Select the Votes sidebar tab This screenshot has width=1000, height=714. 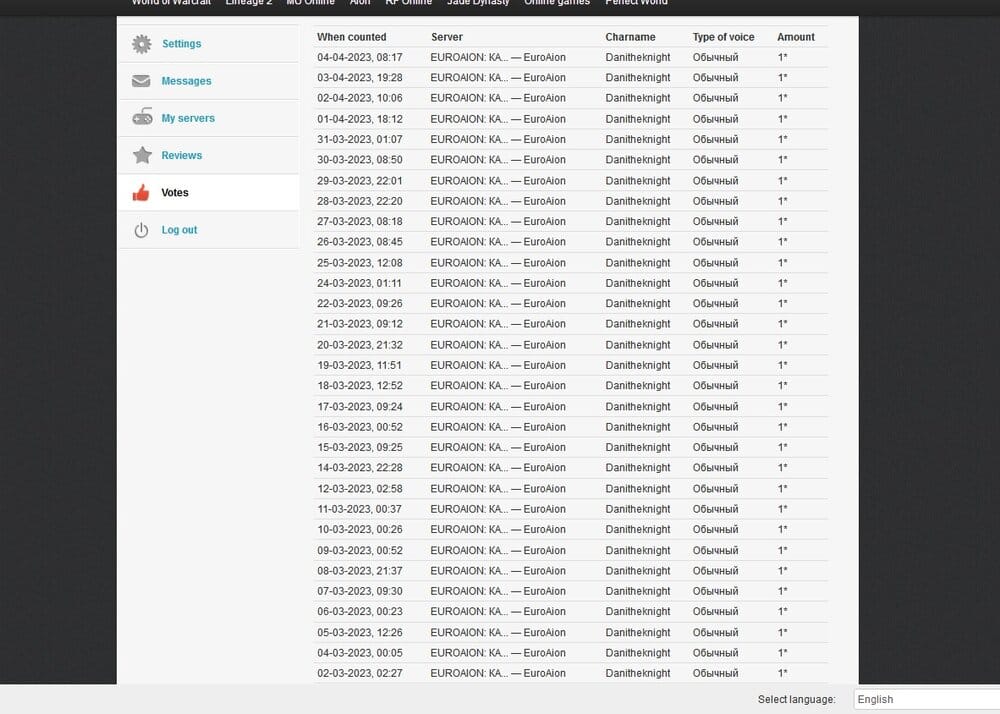(175, 193)
